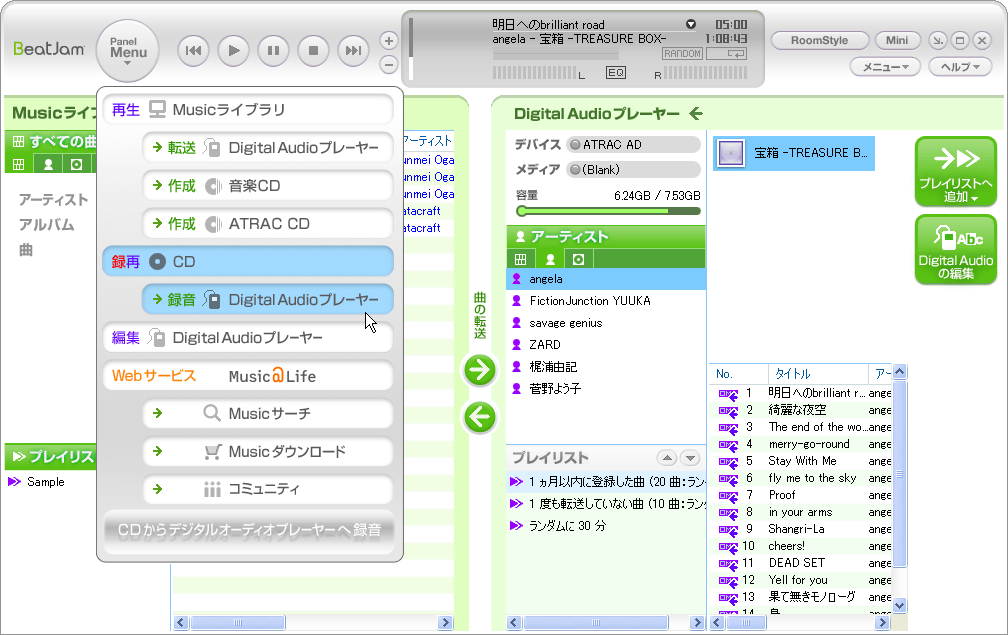The image size is (1008, 635).
Task: Choose 転送 Digital Audioプレーヤー
Action: 267,148
